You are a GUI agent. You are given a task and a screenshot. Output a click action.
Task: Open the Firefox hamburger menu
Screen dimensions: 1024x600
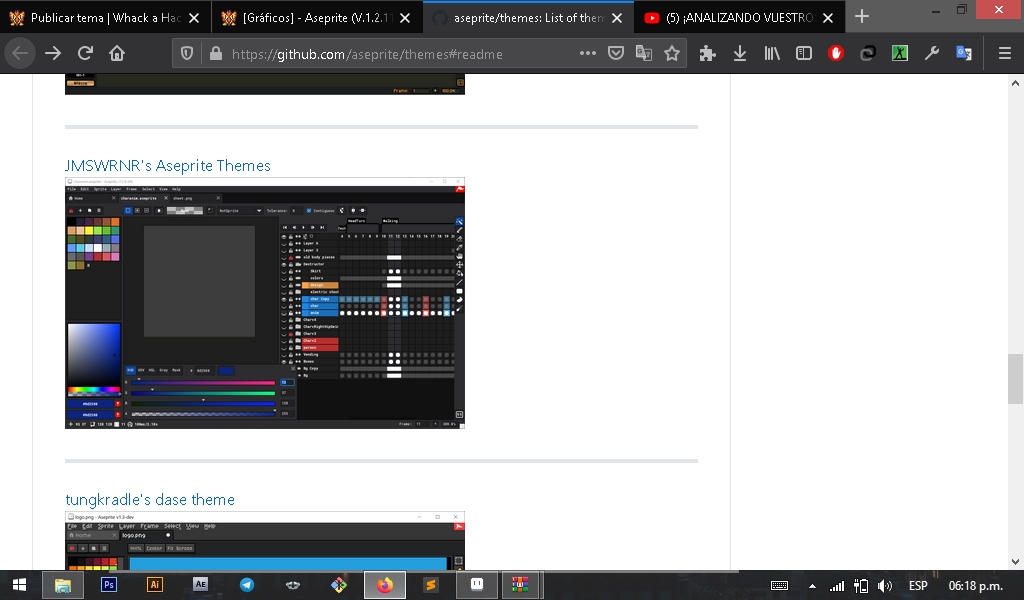pyautogui.click(x=1004, y=54)
